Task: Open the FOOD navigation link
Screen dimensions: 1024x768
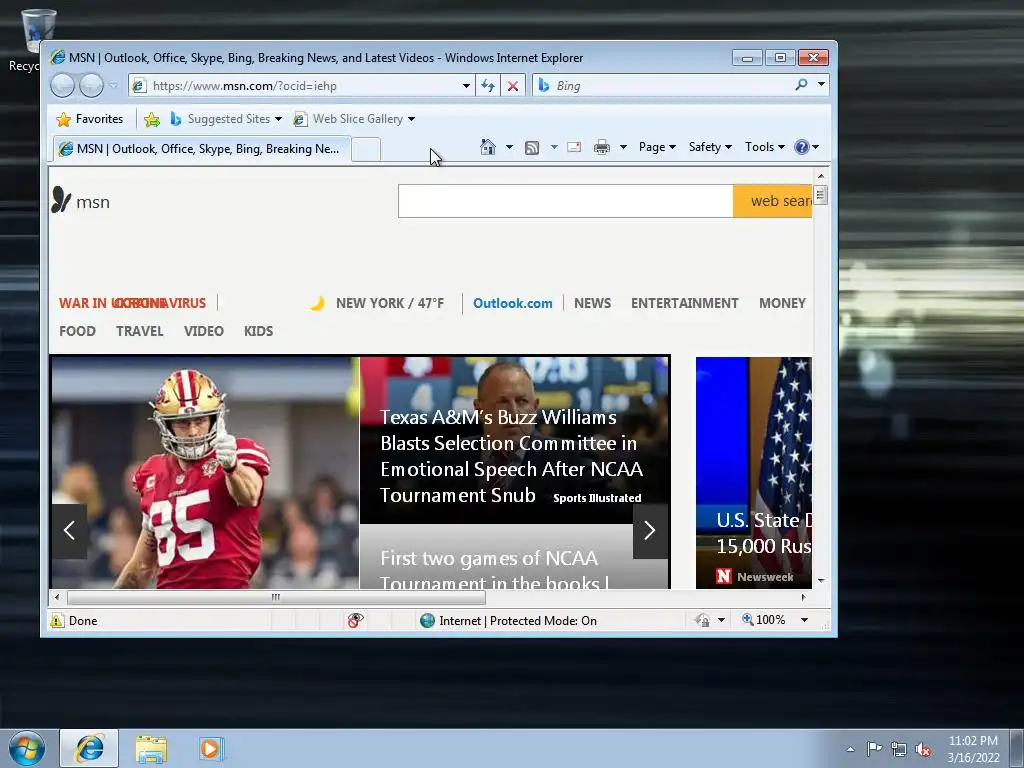Action: tap(77, 331)
